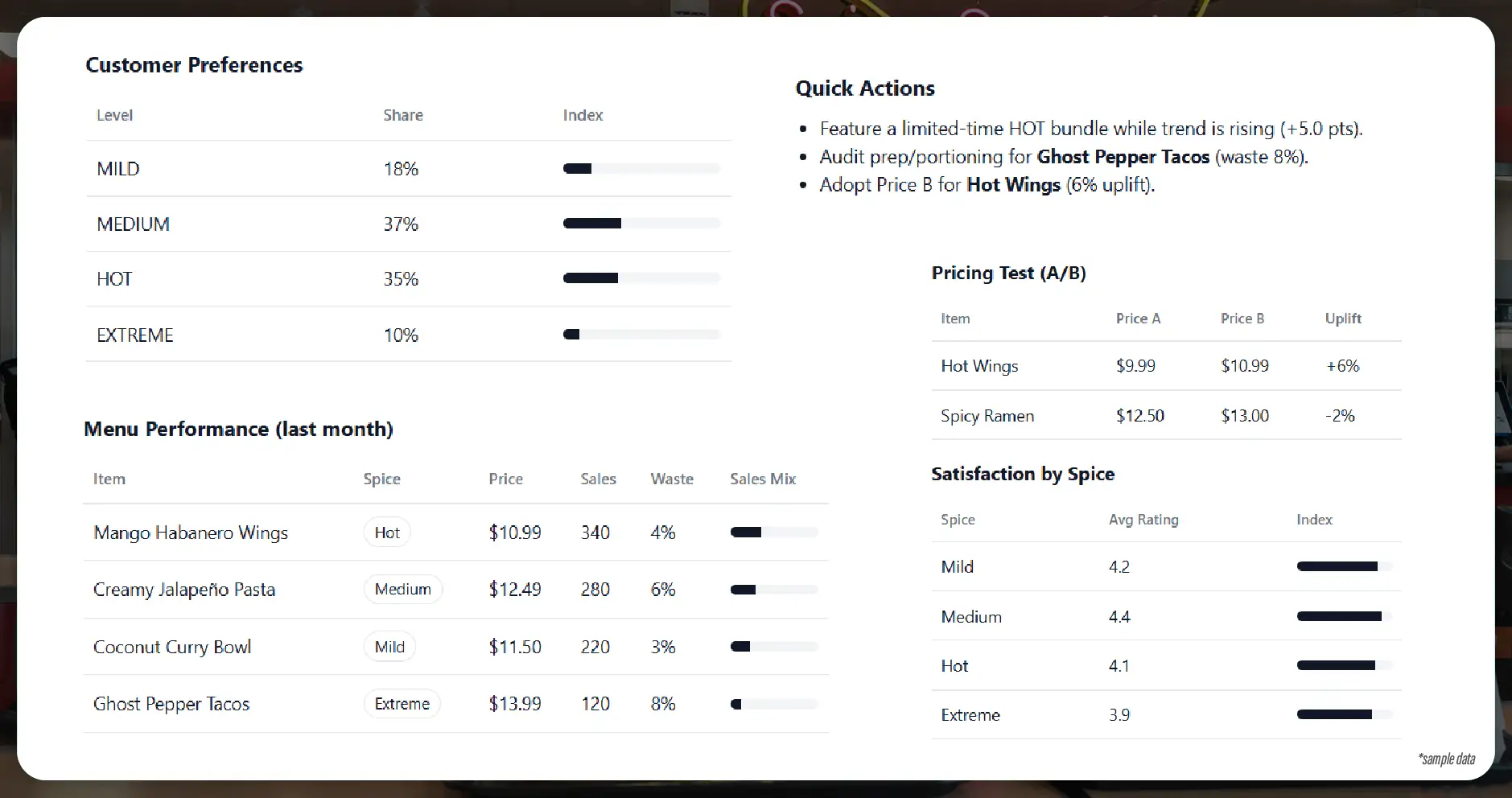Viewport: 1512px width, 798px height.
Task: Click the Avg Rating column header
Action: point(1143,520)
